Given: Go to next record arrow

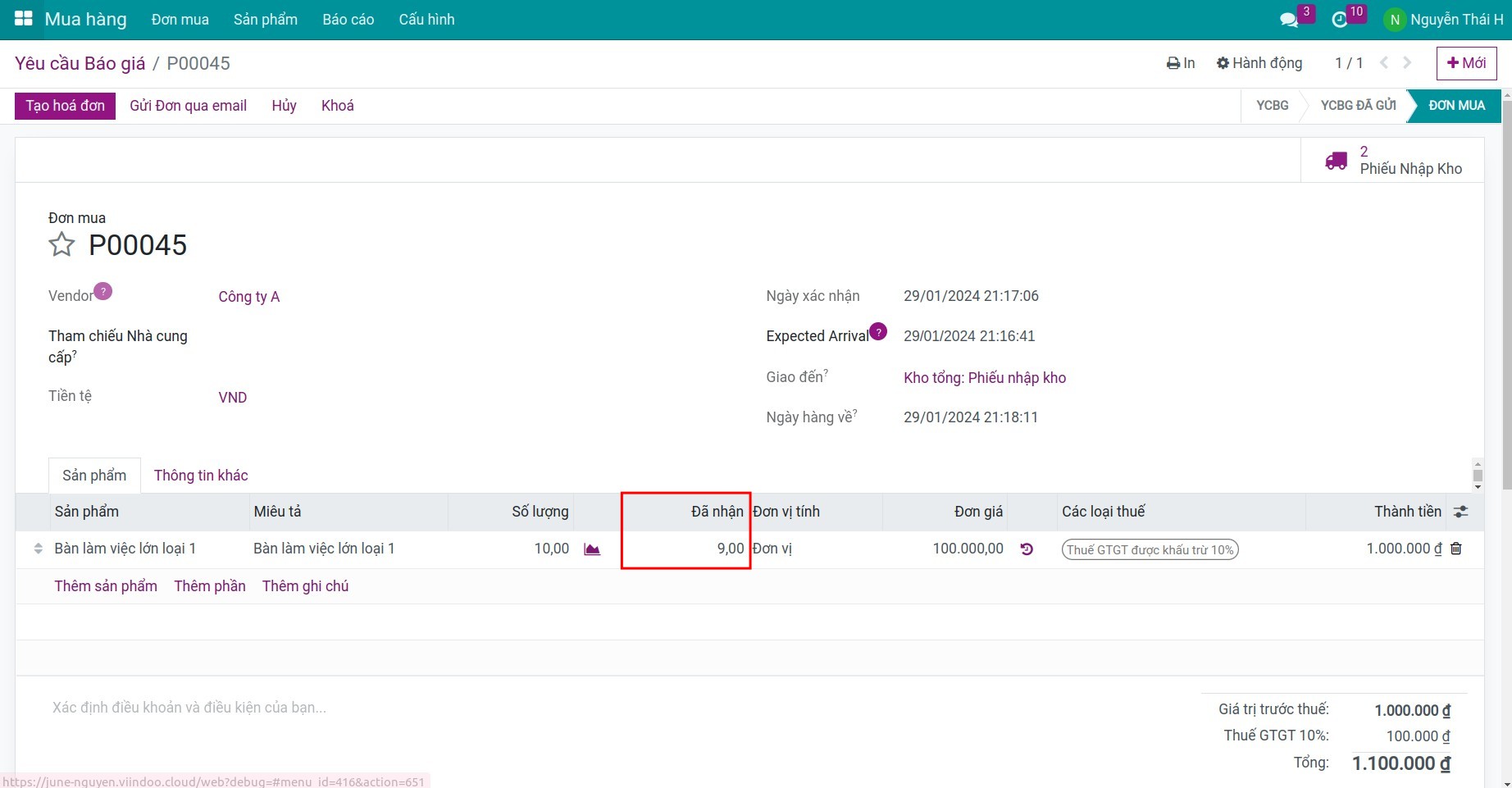Looking at the screenshot, I should [1407, 63].
